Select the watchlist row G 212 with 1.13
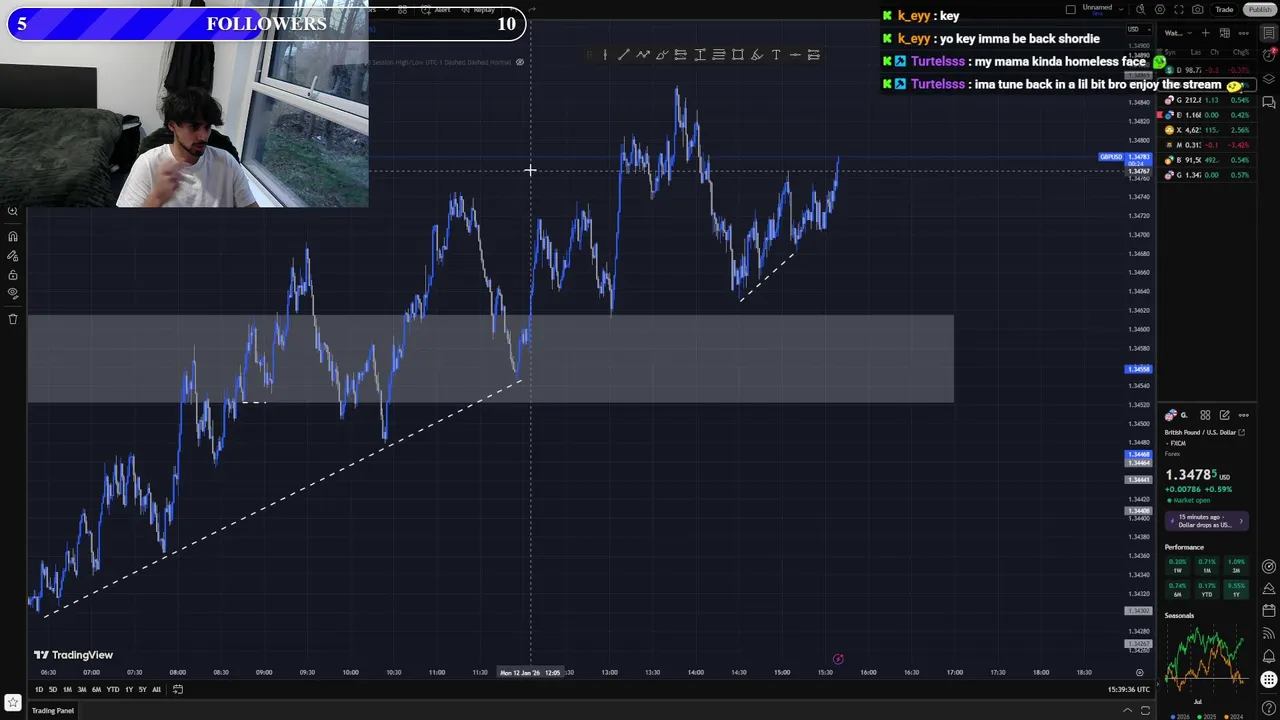This screenshot has height=720, width=1280. point(1207,100)
